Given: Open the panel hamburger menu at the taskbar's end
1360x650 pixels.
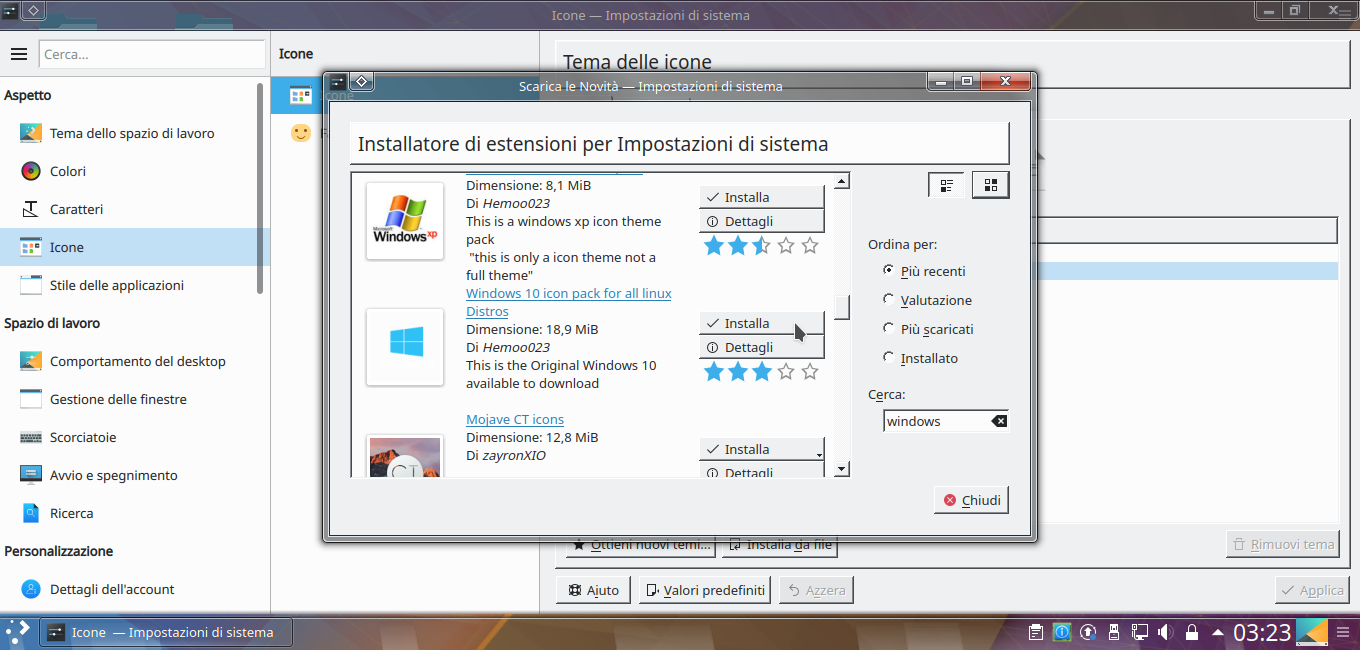Looking at the screenshot, I should tap(1343, 632).
